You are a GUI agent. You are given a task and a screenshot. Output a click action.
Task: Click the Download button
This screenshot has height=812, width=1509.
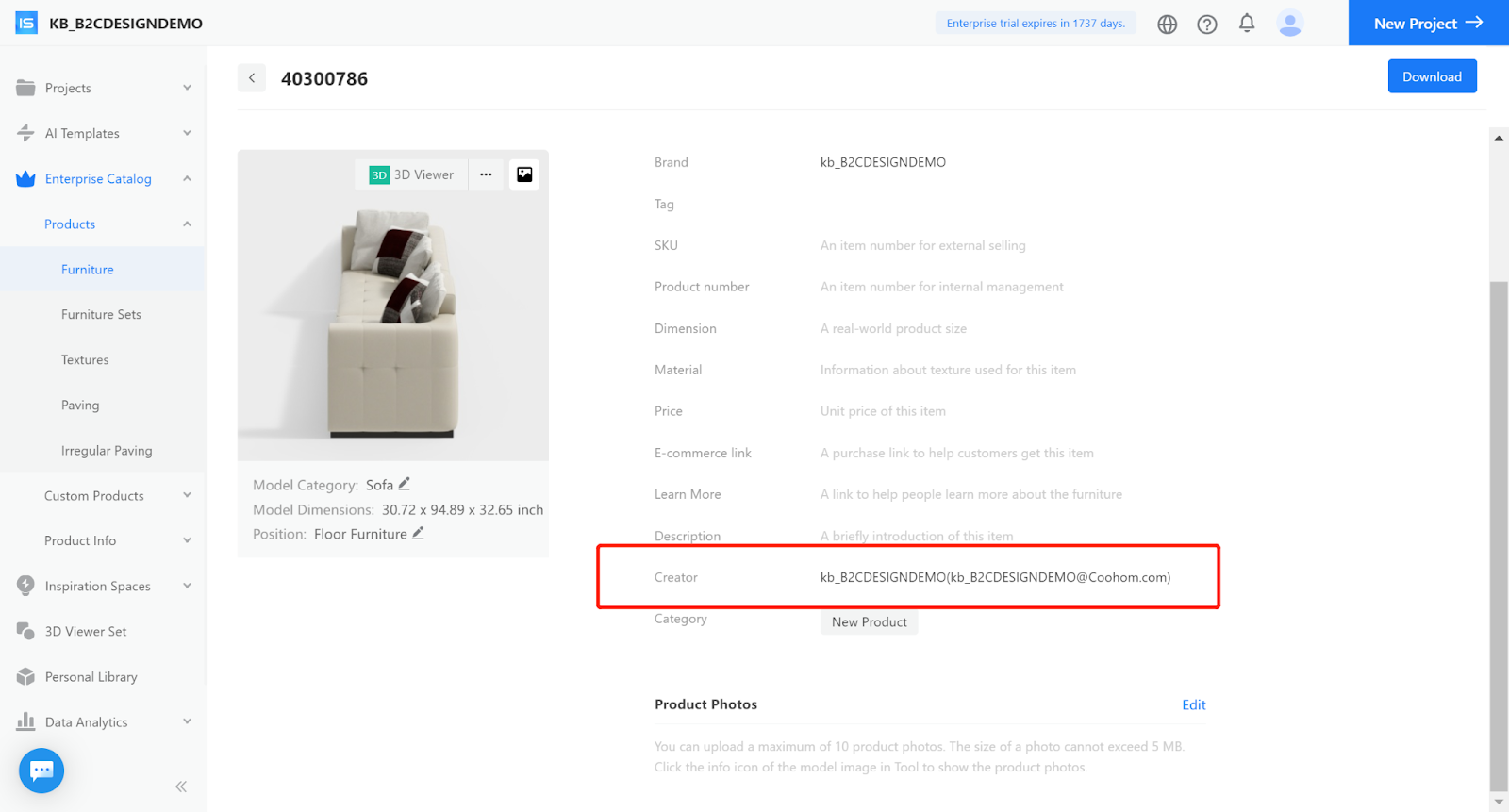[x=1432, y=76]
